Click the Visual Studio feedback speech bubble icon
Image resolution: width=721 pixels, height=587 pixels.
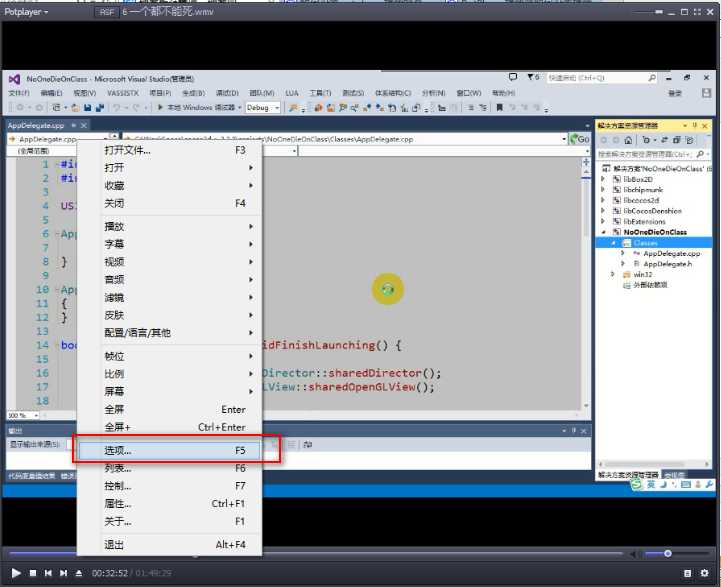[513, 77]
